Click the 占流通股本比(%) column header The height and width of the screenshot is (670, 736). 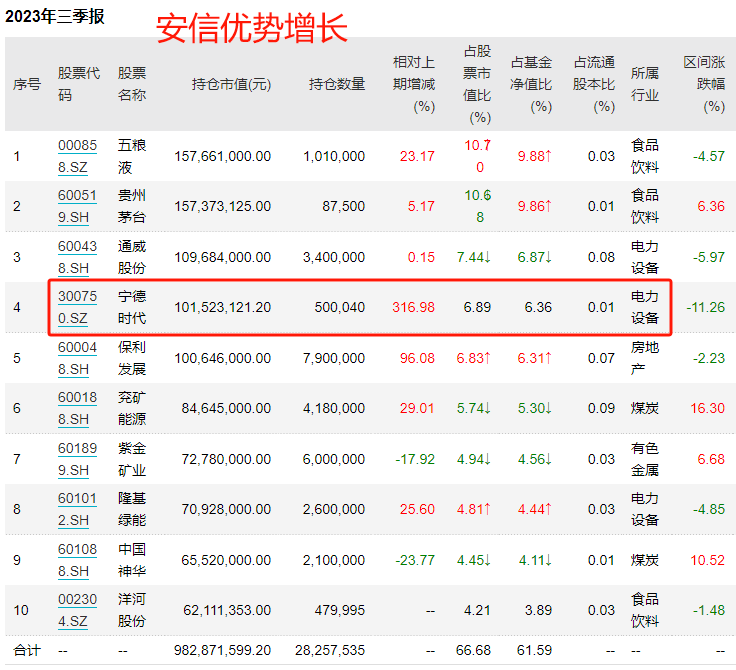[594, 85]
